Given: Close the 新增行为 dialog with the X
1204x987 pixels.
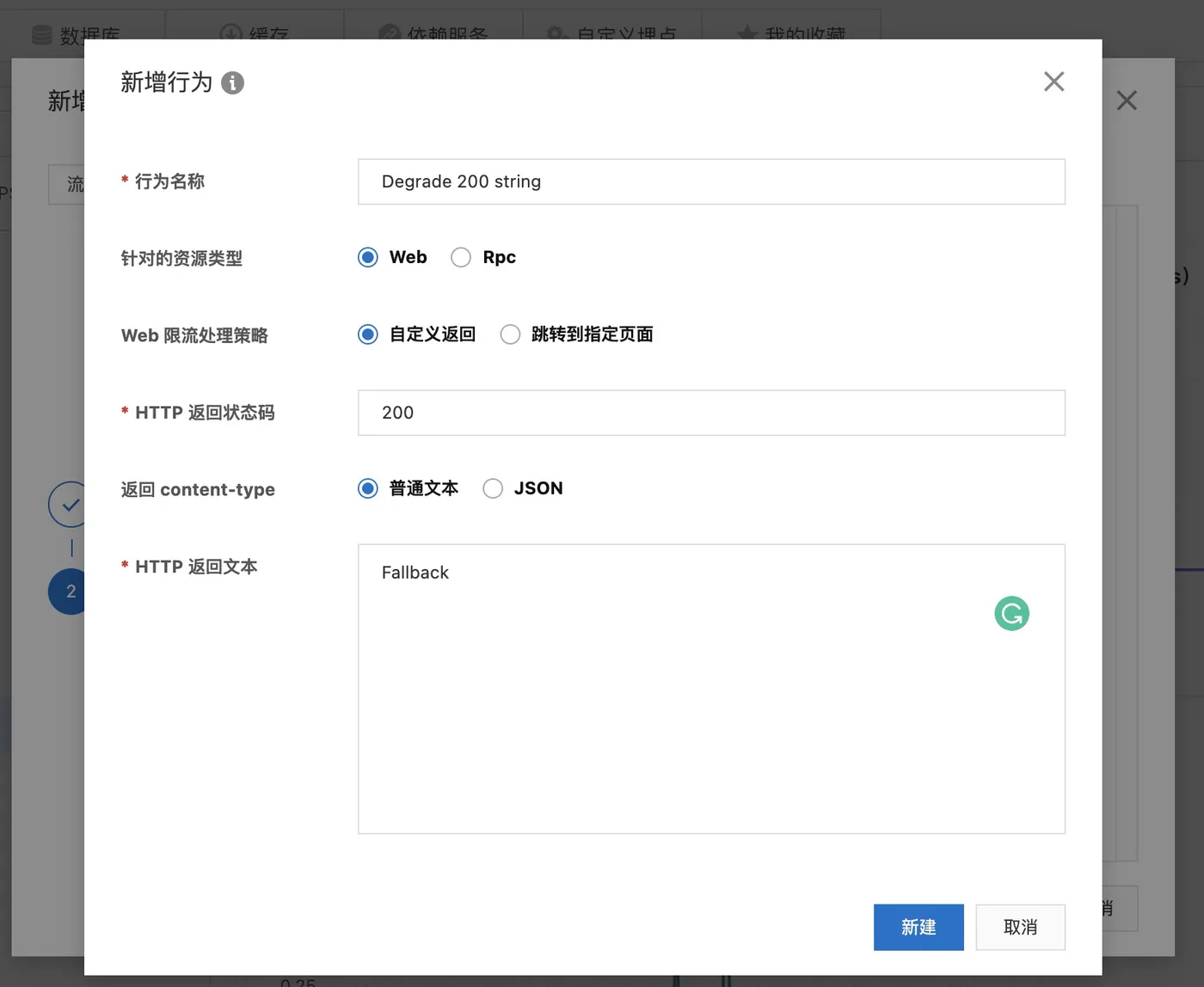Looking at the screenshot, I should pos(1053,82).
